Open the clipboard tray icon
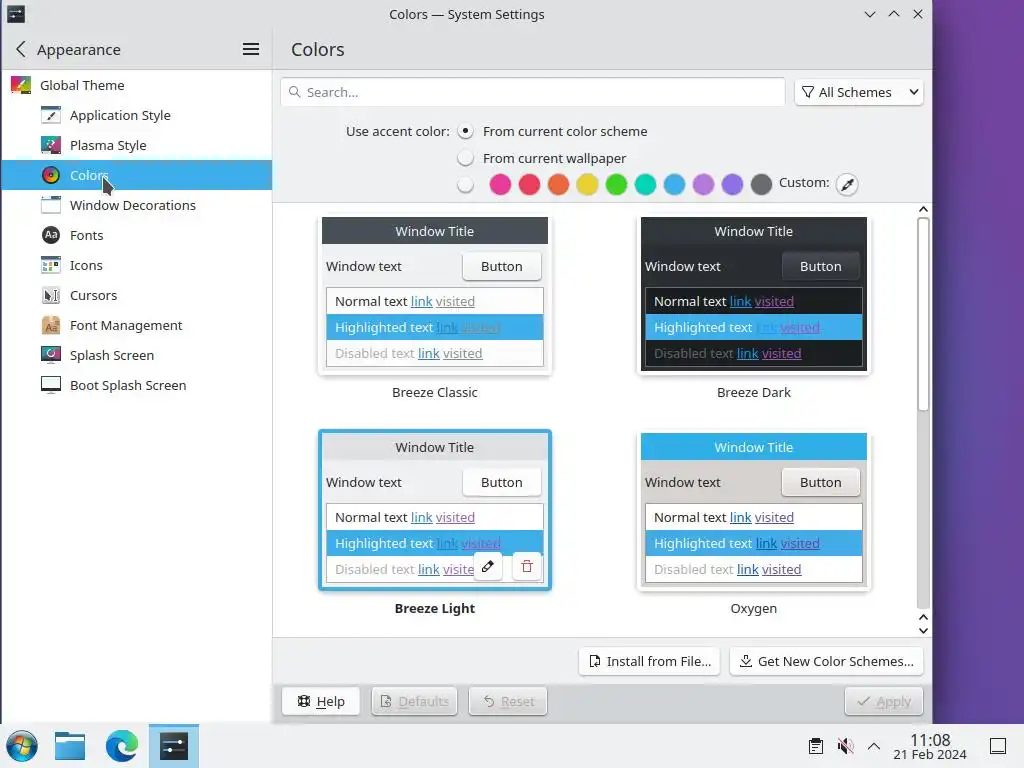 tap(816, 746)
